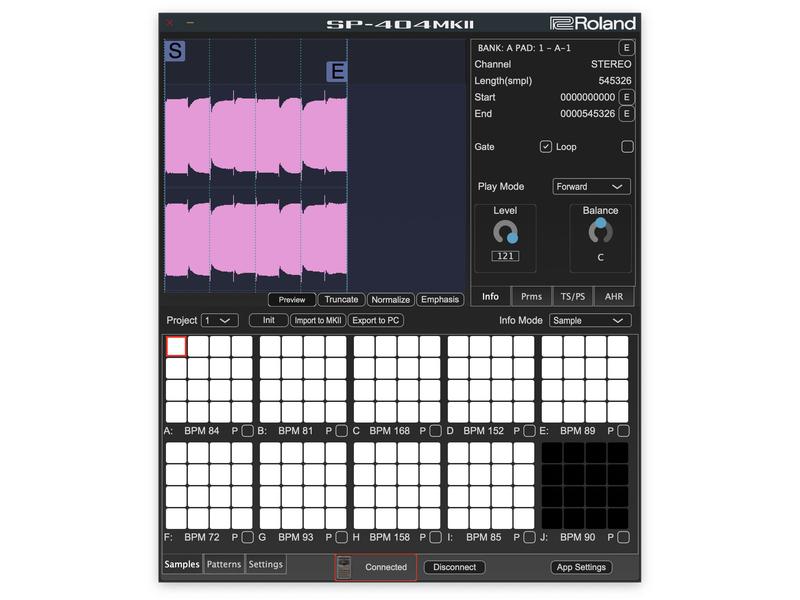Click the yellow minimize window button
The image size is (800, 600).
(190, 23)
